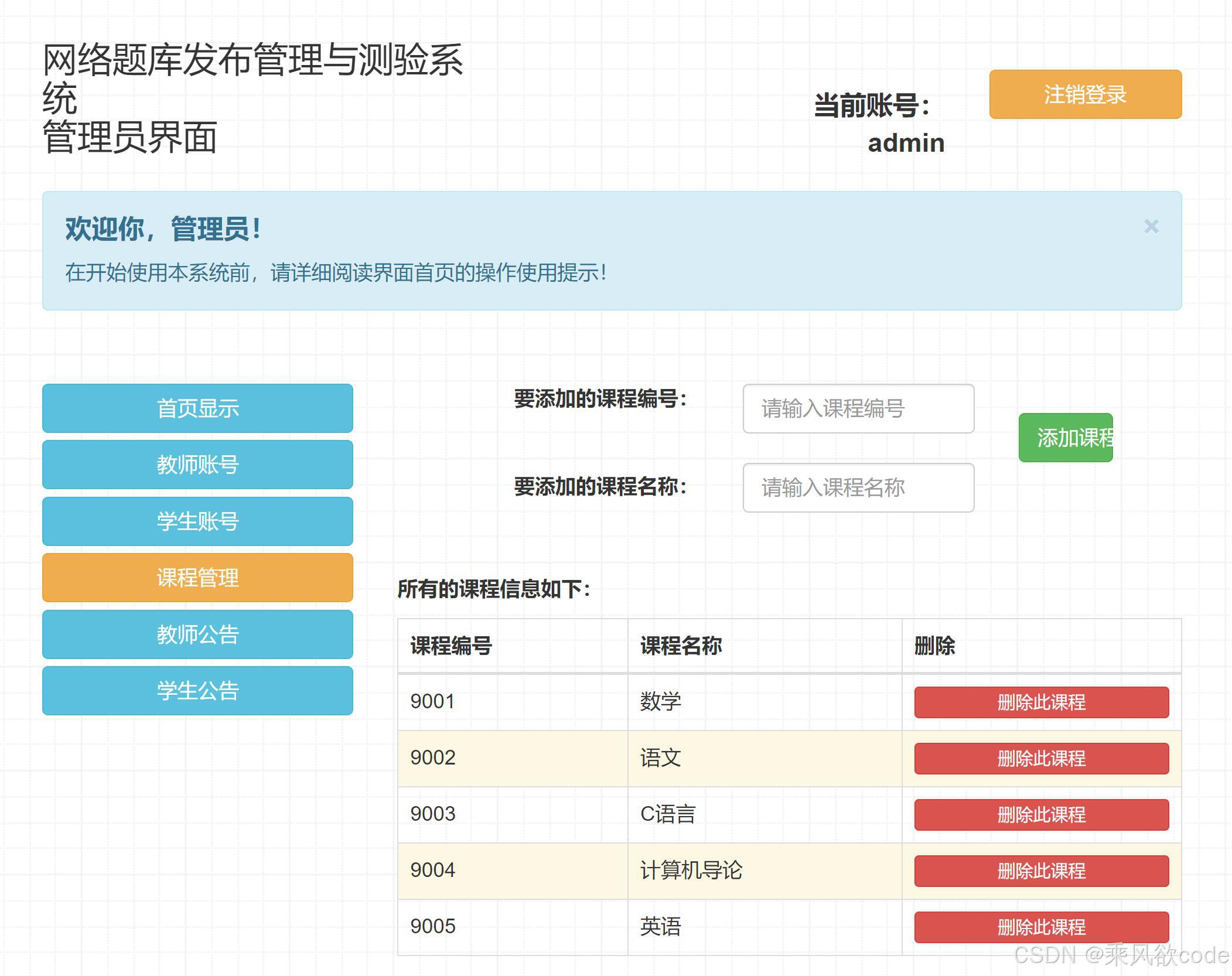Click the 课程编号 column header
Viewport: 1232px width, 976px height.
451,647
